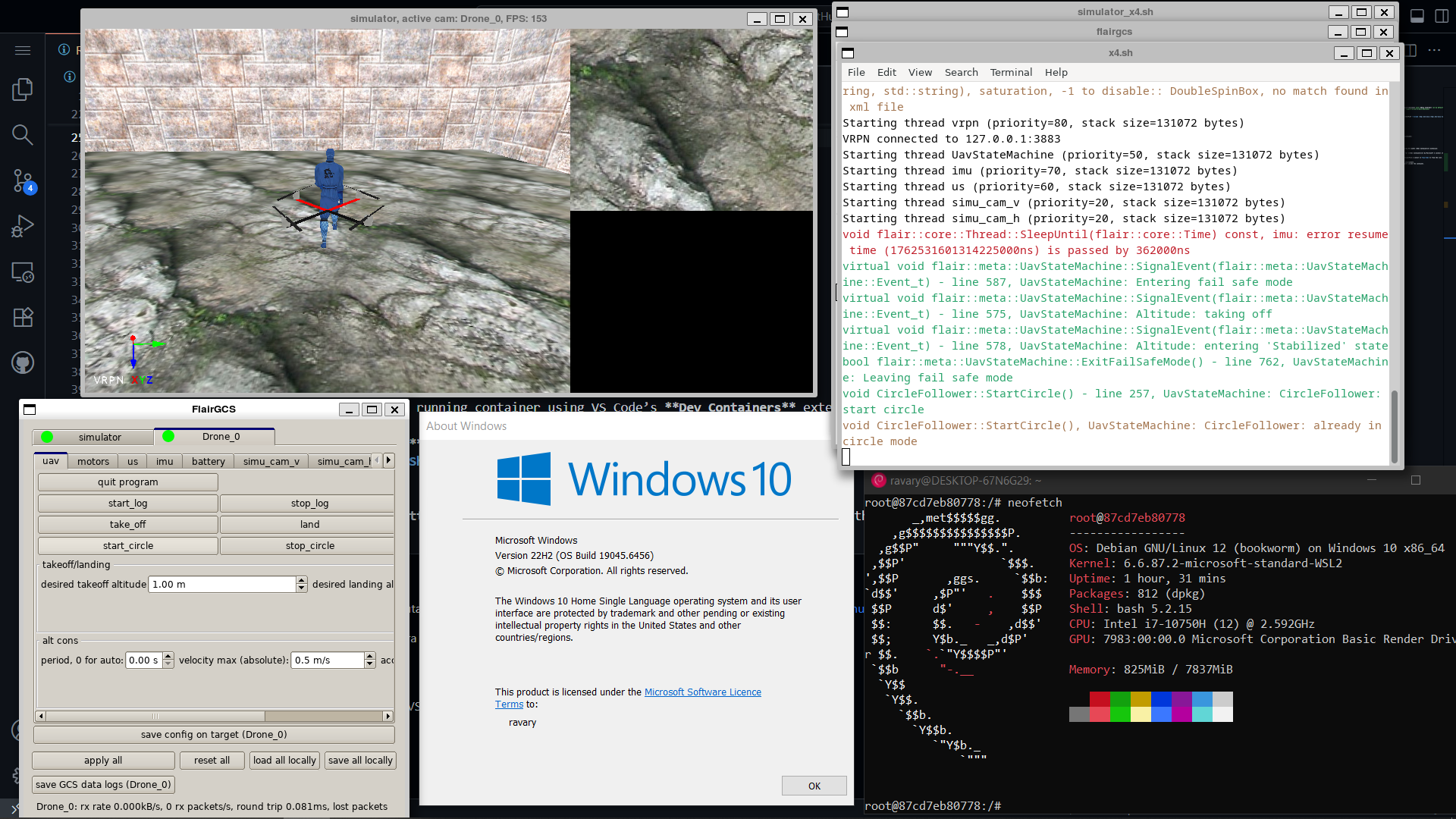
Task: Open the Extensions view in VS Code
Action: [23, 317]
